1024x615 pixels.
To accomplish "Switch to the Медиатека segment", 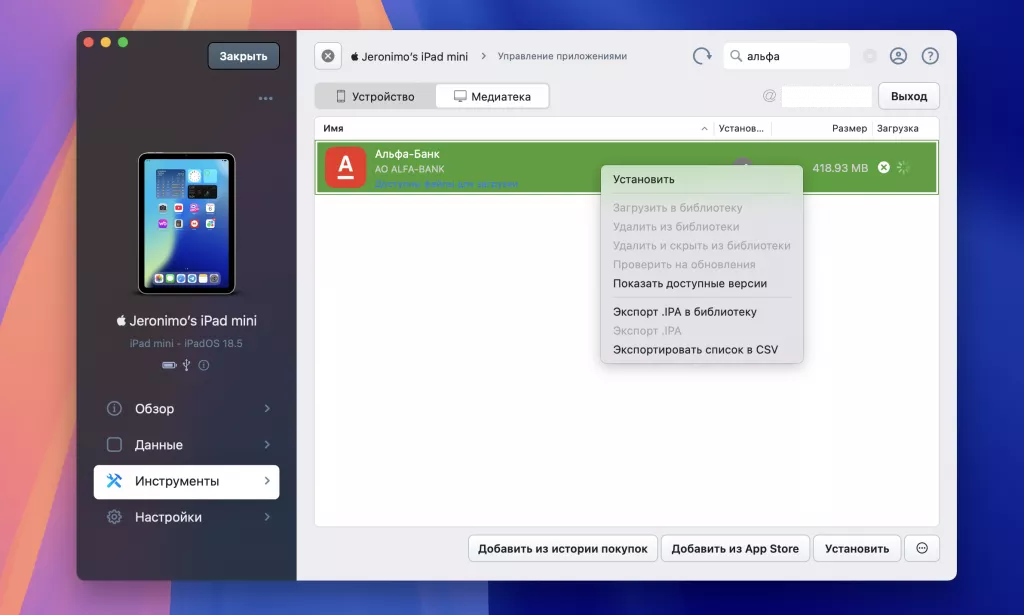I will [492, 97].
